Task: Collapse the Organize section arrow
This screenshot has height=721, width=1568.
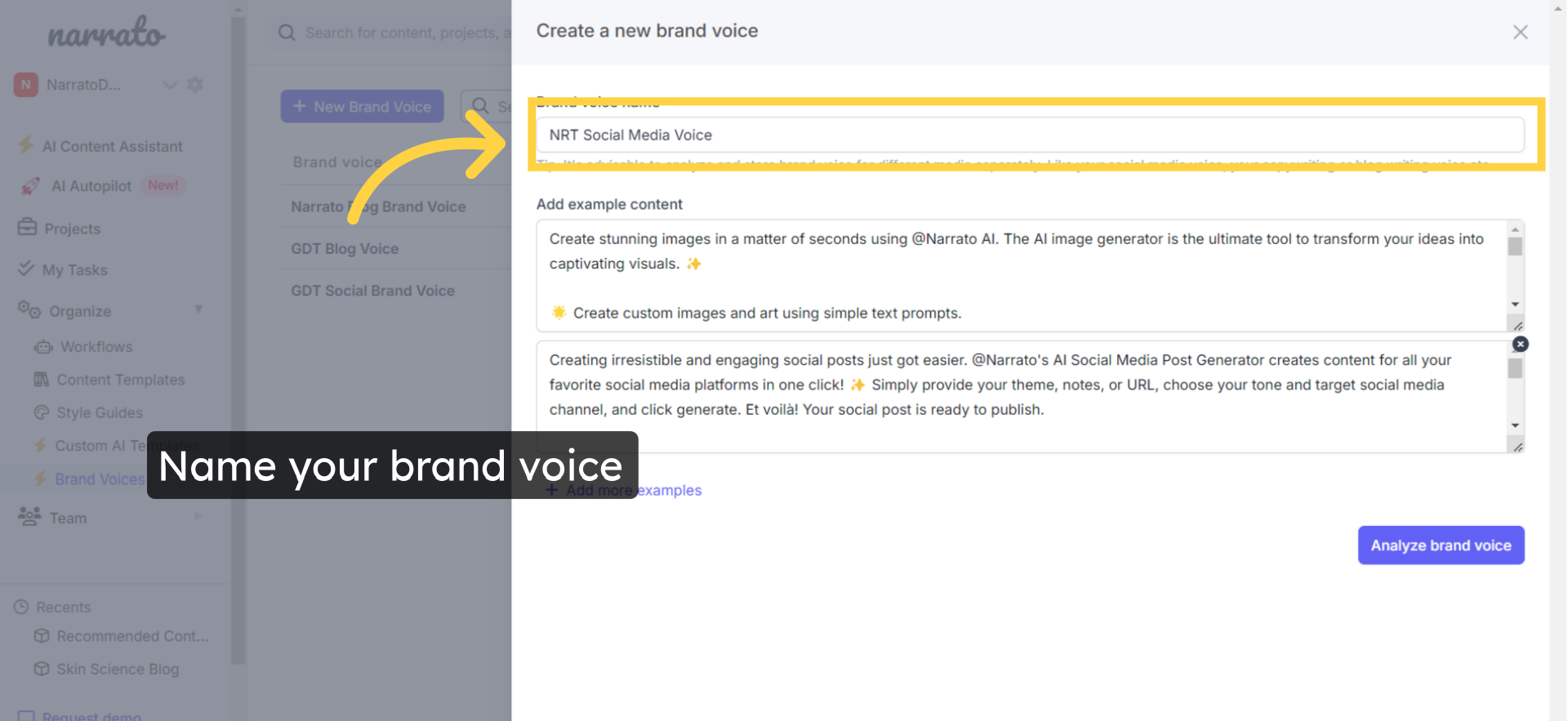Action: 198,309
